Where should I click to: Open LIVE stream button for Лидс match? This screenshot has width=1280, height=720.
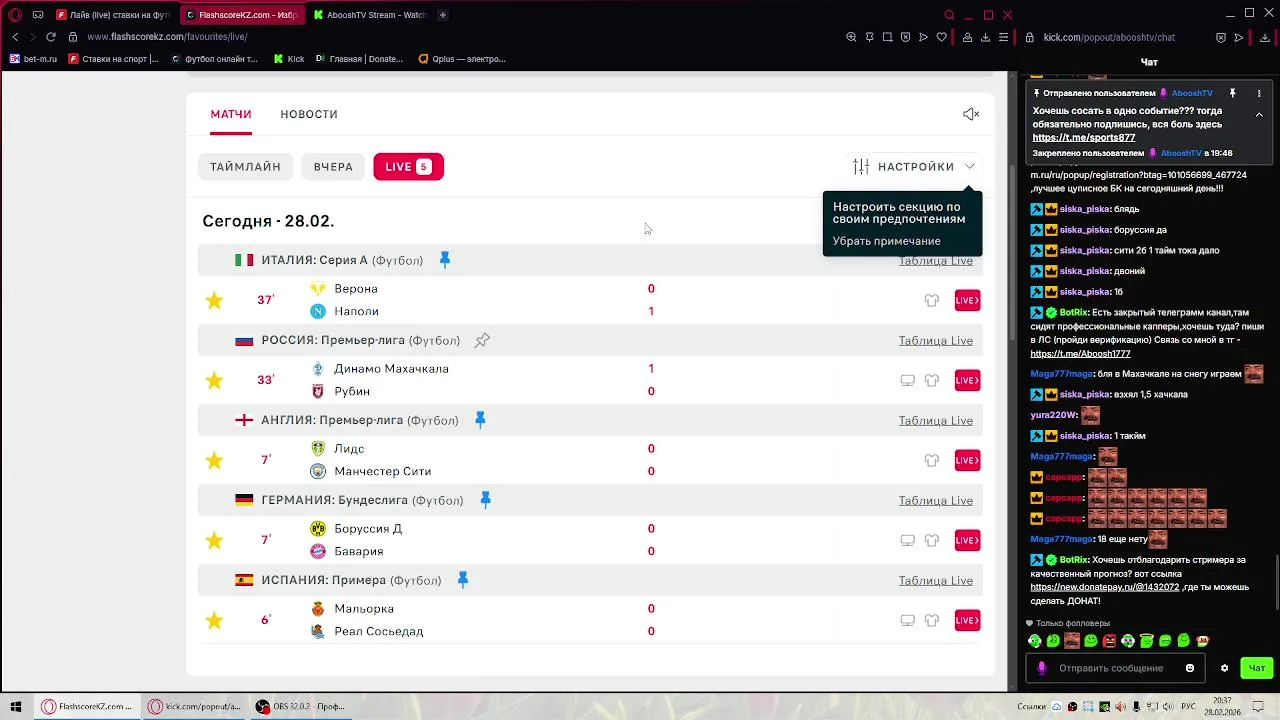coord(967,460)
